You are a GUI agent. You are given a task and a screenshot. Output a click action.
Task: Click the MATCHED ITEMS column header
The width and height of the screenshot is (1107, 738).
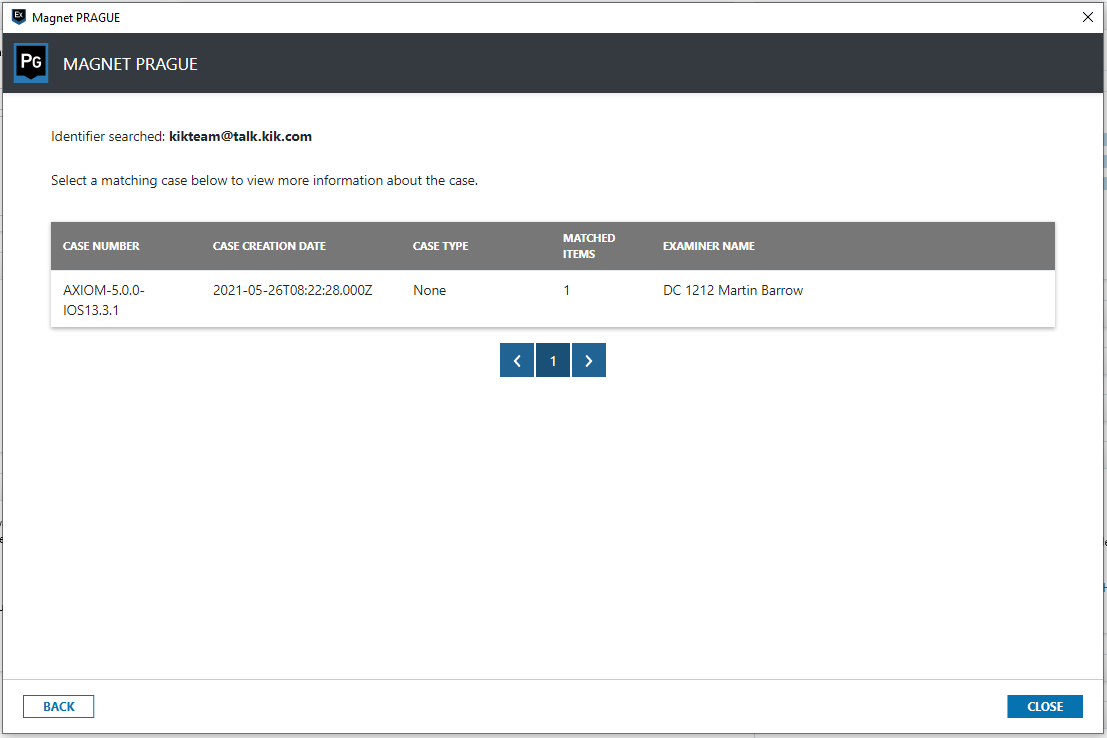coord(589,246)
